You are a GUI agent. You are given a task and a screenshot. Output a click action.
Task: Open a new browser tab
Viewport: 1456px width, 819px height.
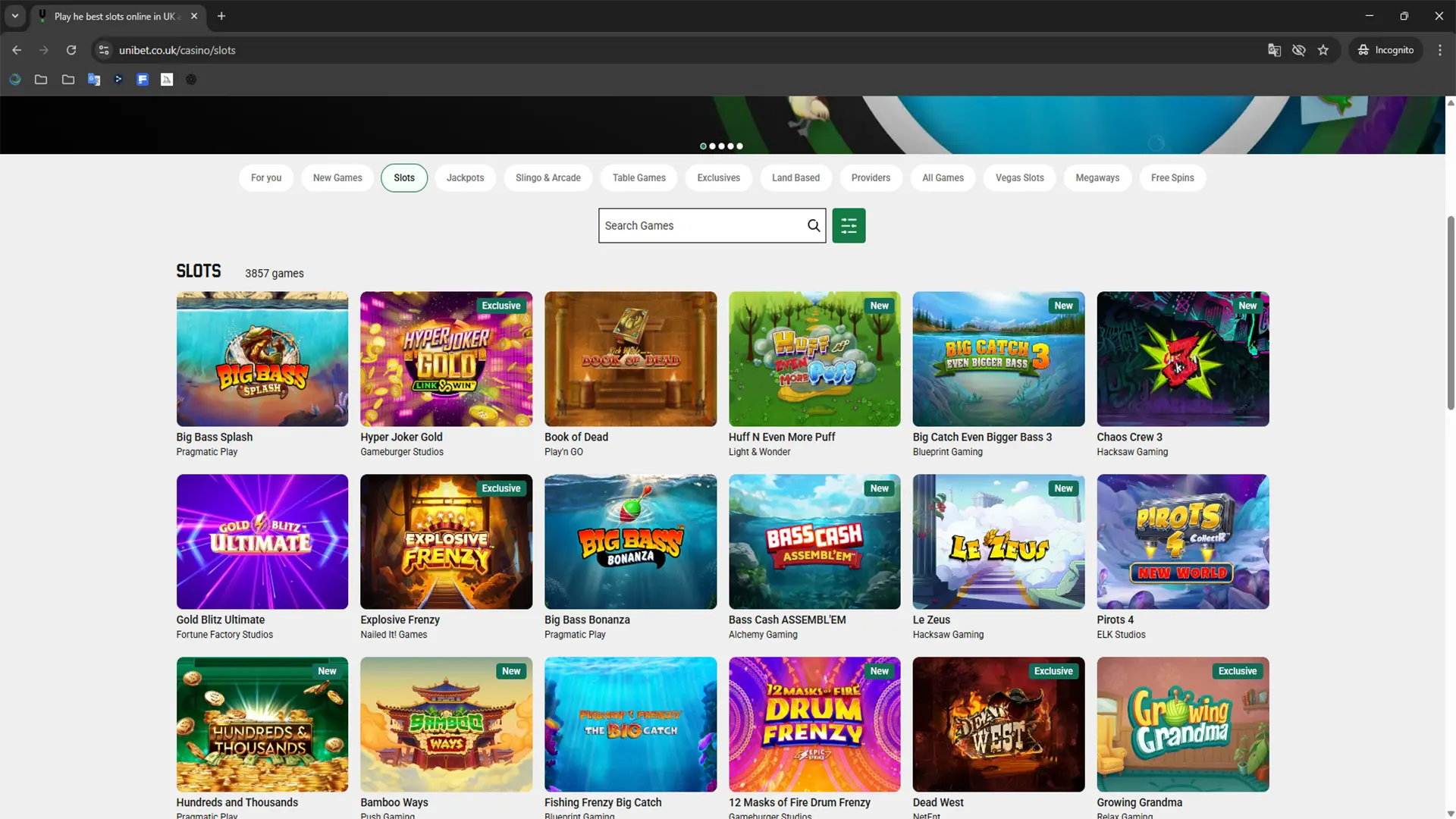[x=221, y=16]
